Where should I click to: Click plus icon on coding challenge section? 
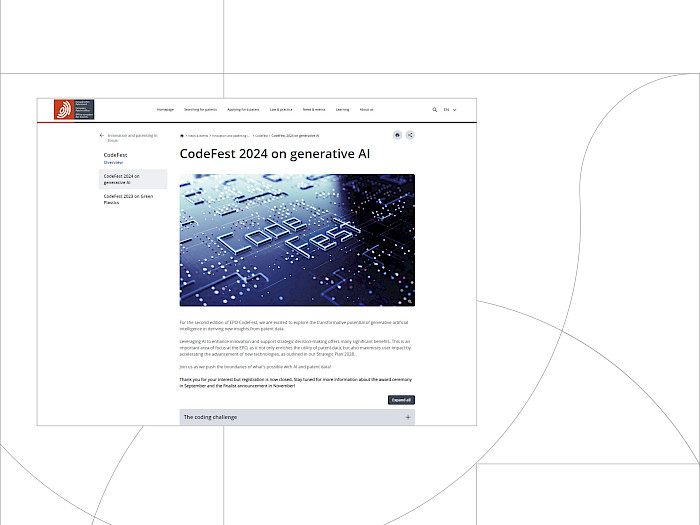[408, 417]
